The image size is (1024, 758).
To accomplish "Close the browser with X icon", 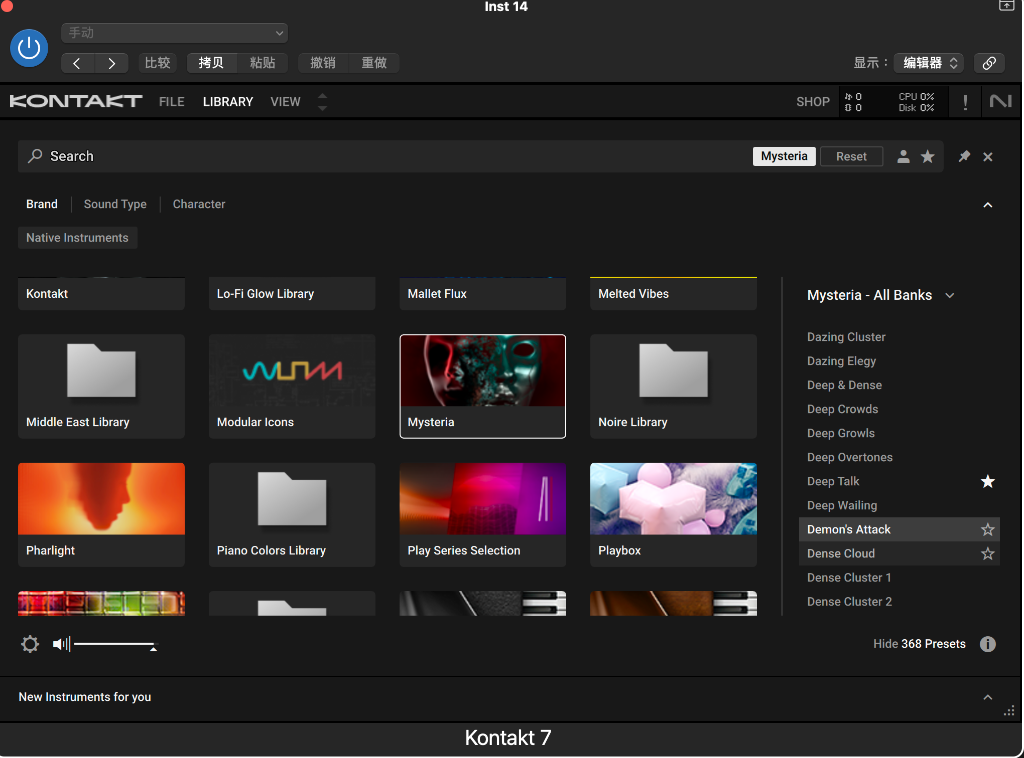I will 987,157.
